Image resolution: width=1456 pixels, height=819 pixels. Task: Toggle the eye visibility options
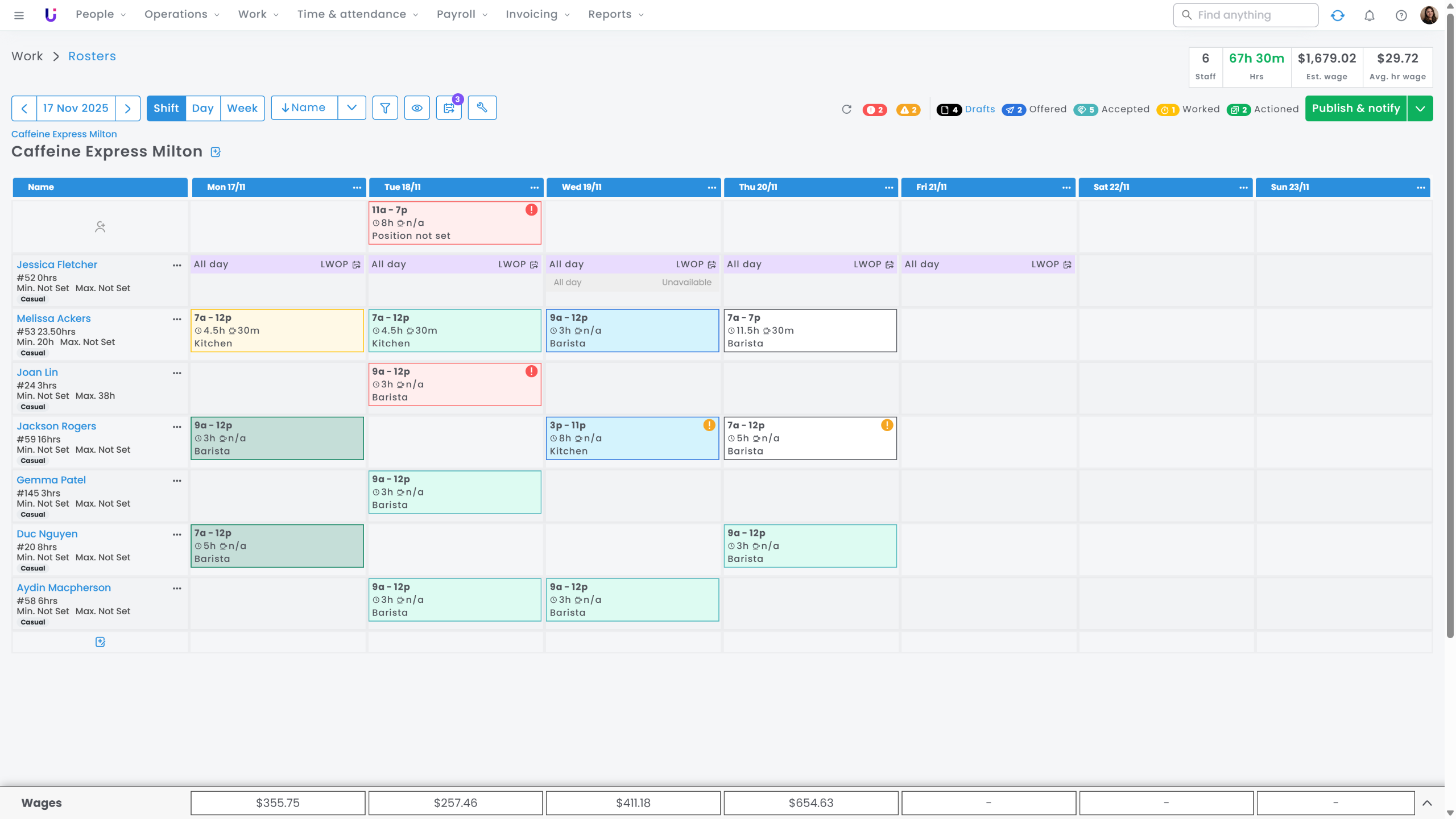click(x=417, y=108)
